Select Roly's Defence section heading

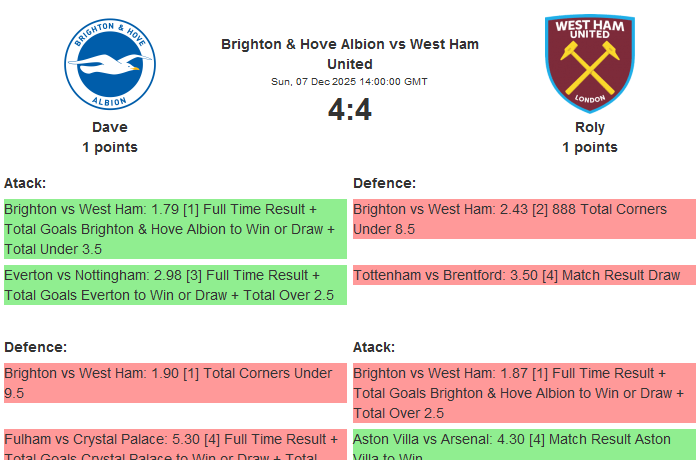pyautogui.click(x=385, y=183)
